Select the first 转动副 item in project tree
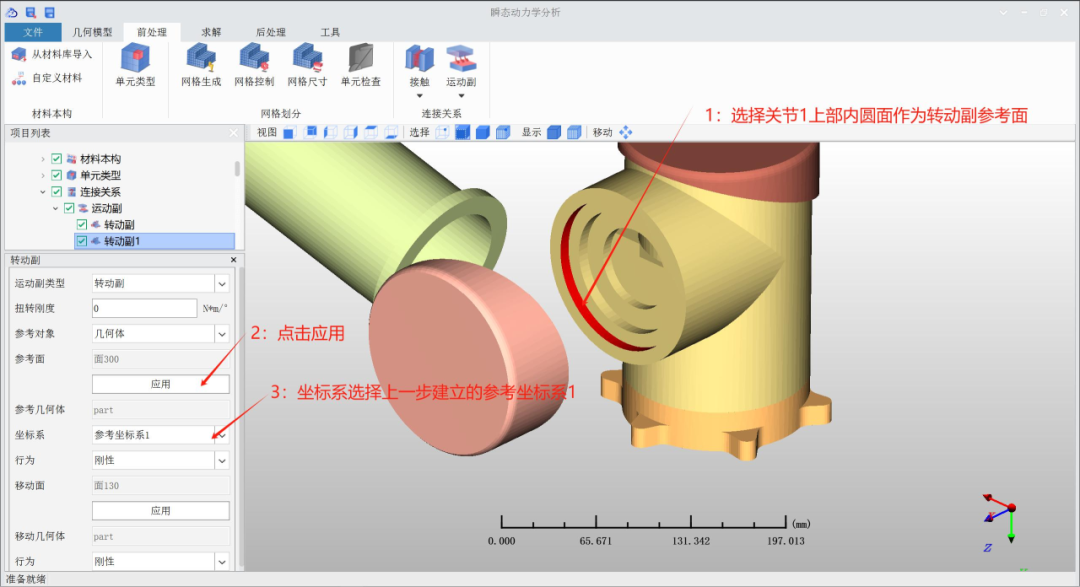Image resolution: width=1080 pixels, height=587 pixels. [x=119, y=225]
